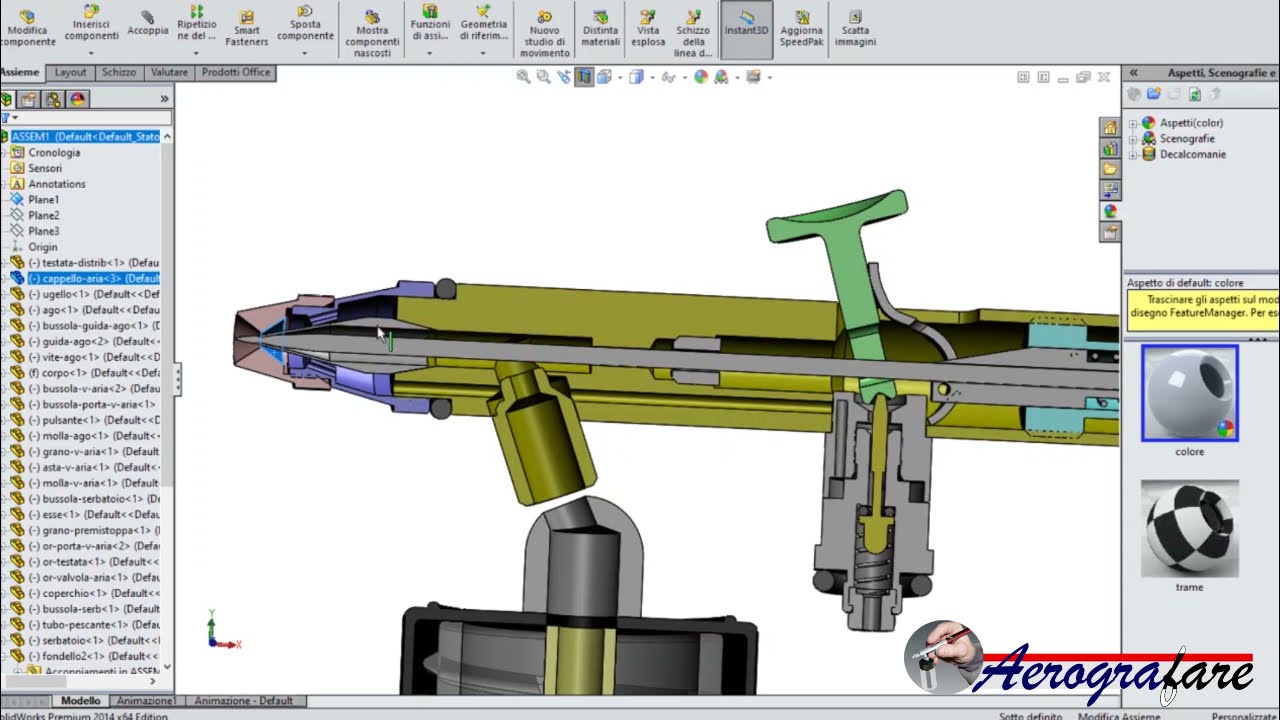Start Nuovo studio di movimento

pyautogui.click(x=544, y=34)
